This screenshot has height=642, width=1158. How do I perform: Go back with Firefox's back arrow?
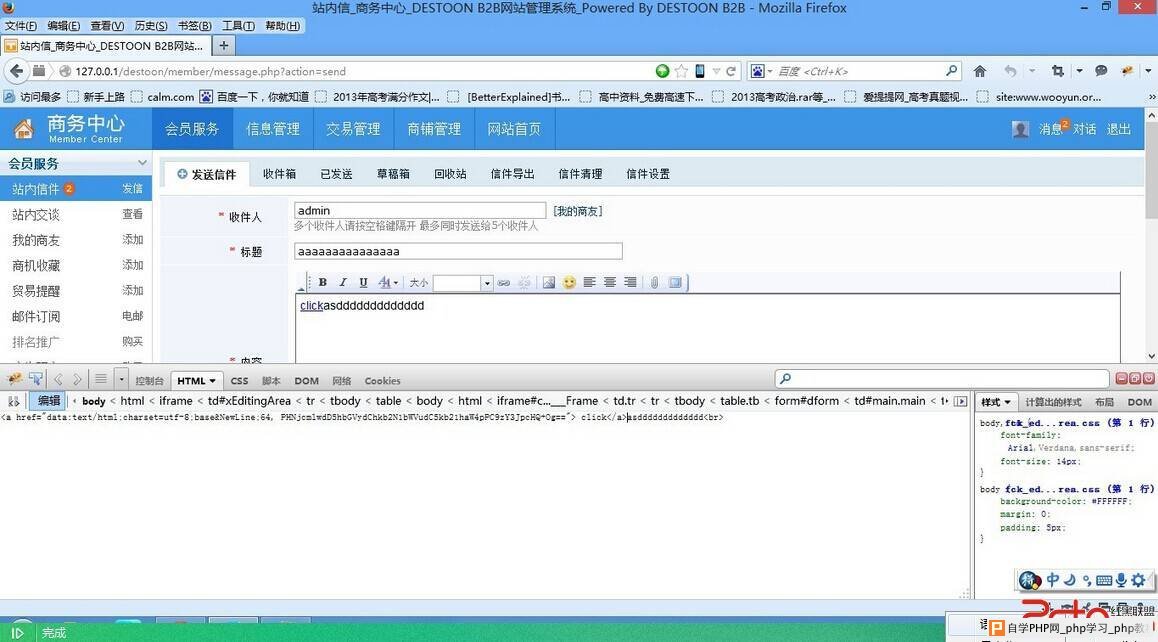16,71
